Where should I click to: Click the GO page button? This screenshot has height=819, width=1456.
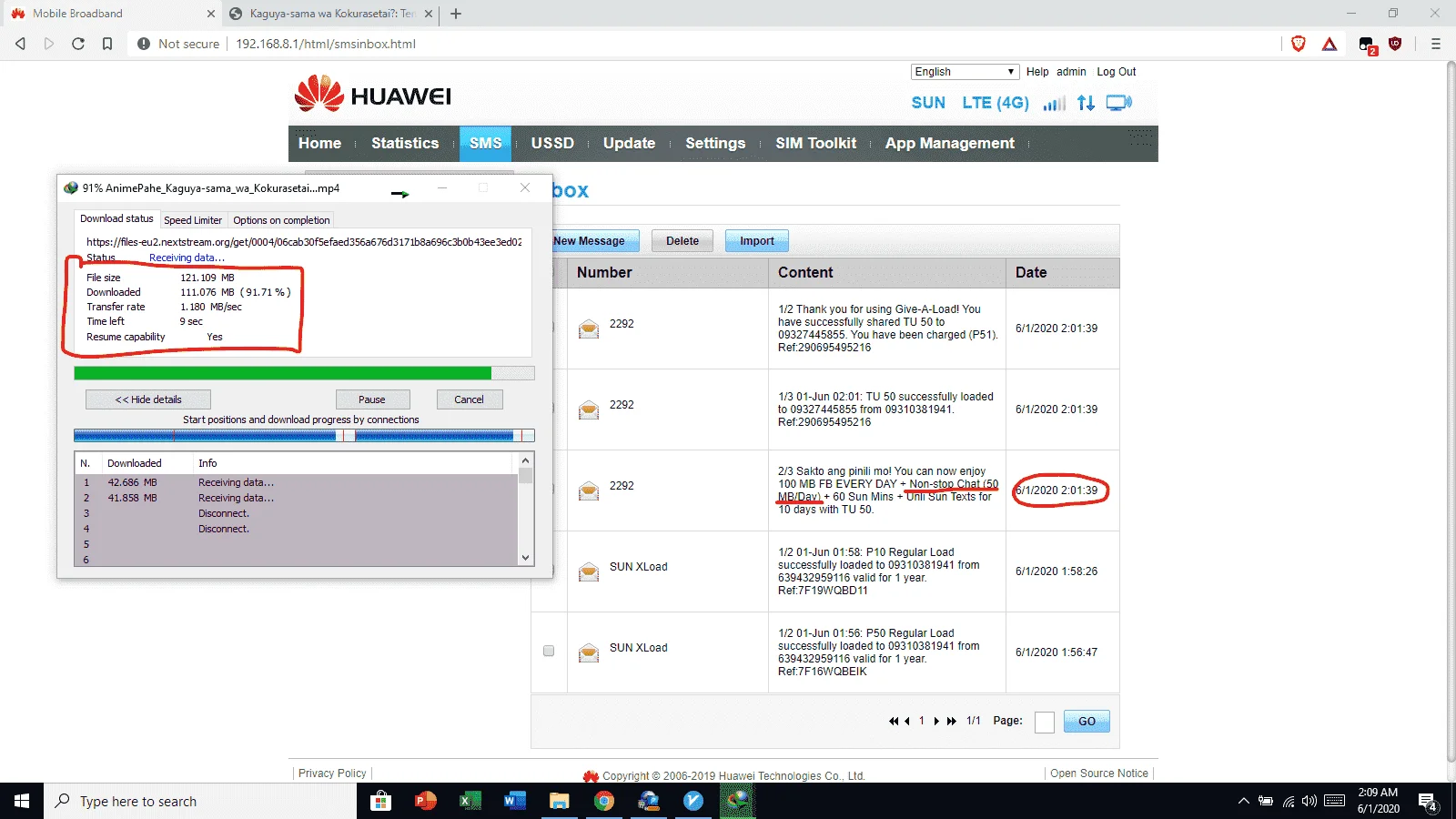coord(1087,722)
